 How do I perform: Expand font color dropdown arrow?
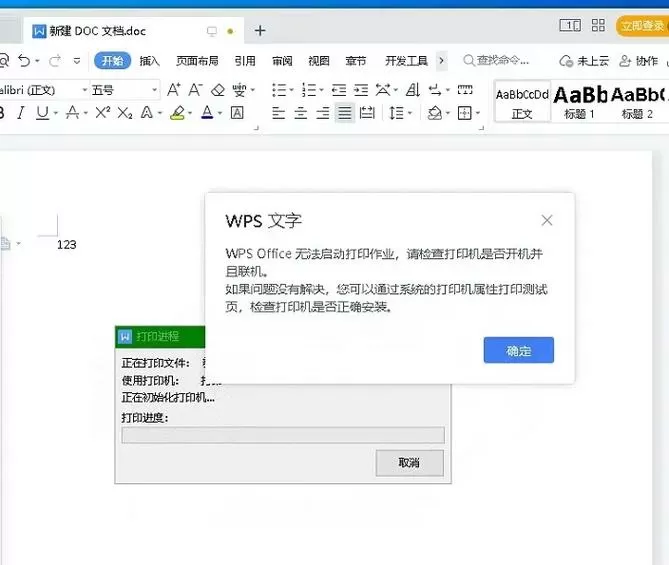pos(220,114)
